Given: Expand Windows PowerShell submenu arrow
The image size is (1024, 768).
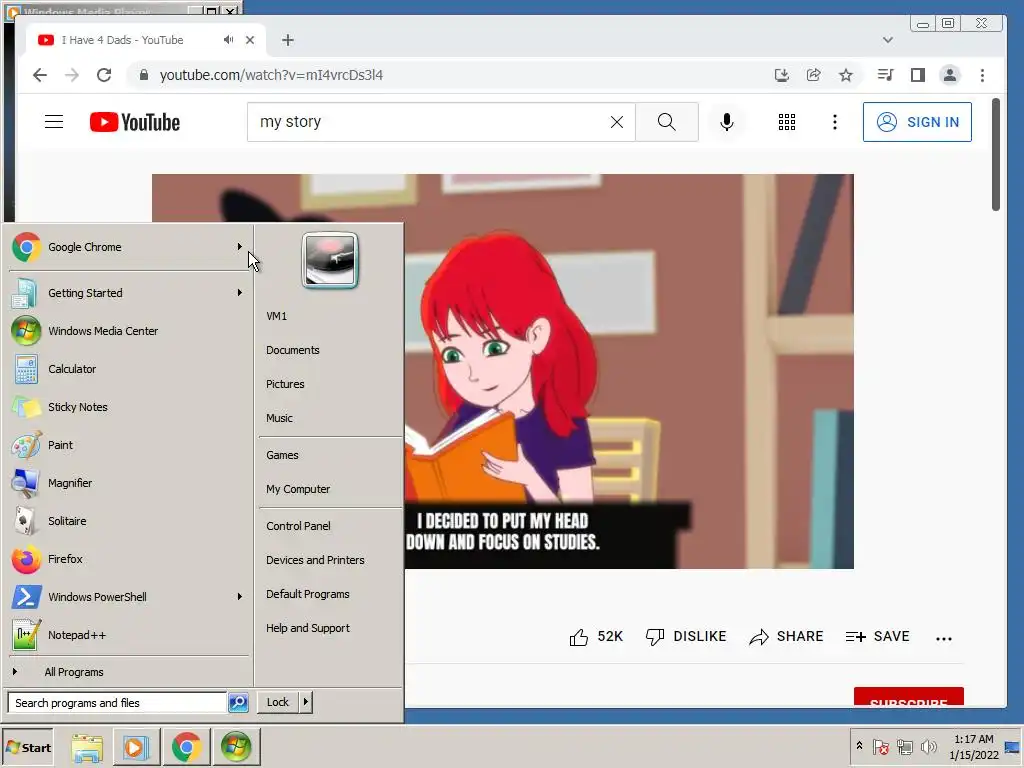Looking at the screenshot, I should coord(240,597).
